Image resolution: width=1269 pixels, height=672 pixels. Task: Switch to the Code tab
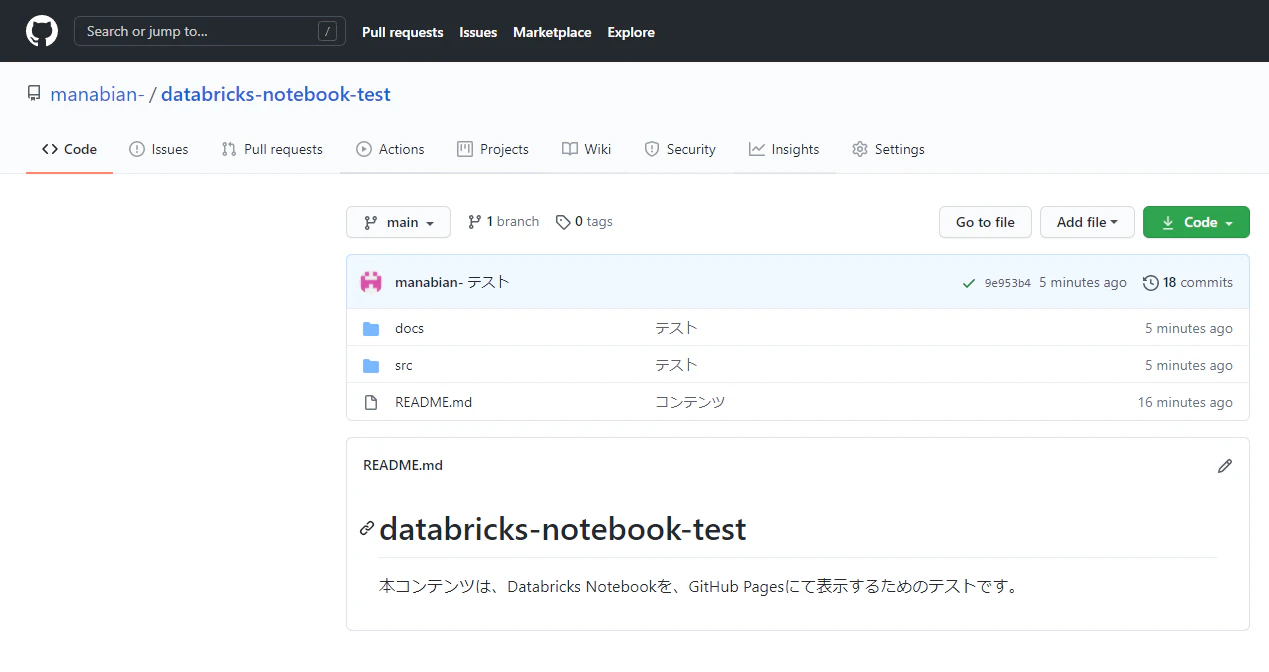[69, 149]
